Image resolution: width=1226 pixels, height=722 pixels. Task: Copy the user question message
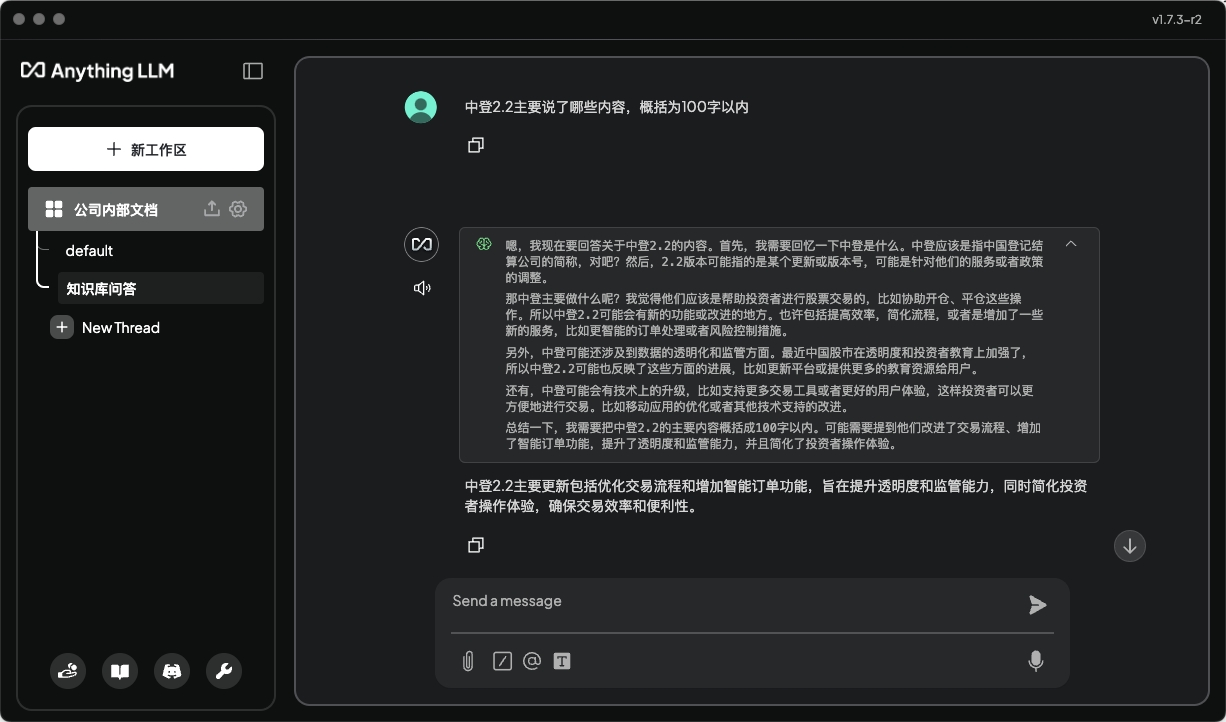click(476, 145)
